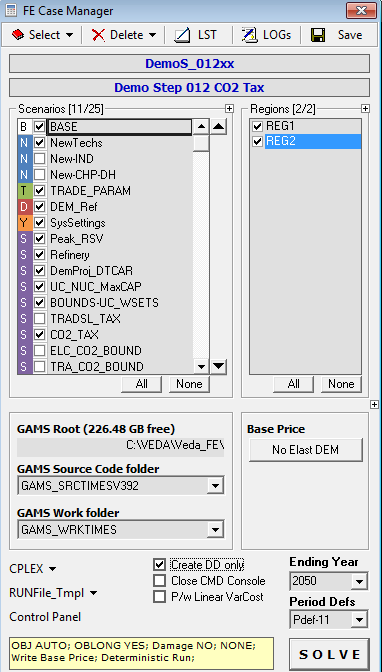Screen dimensions: 382x672
Task: Click the plus expander above Base Price
Action: pyautogui.click(x=374, y=405)
